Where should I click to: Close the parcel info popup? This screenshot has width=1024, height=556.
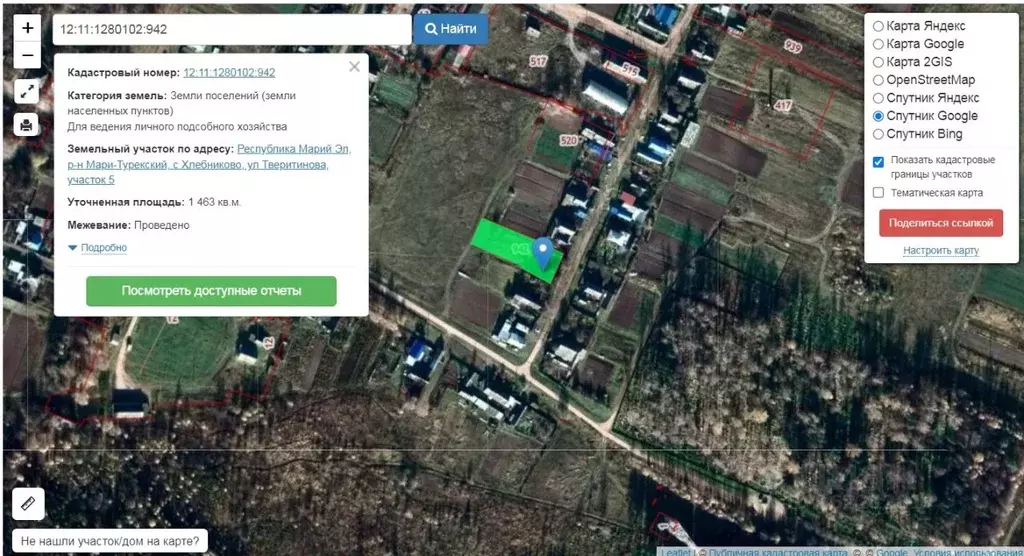[x=354, y=67]
